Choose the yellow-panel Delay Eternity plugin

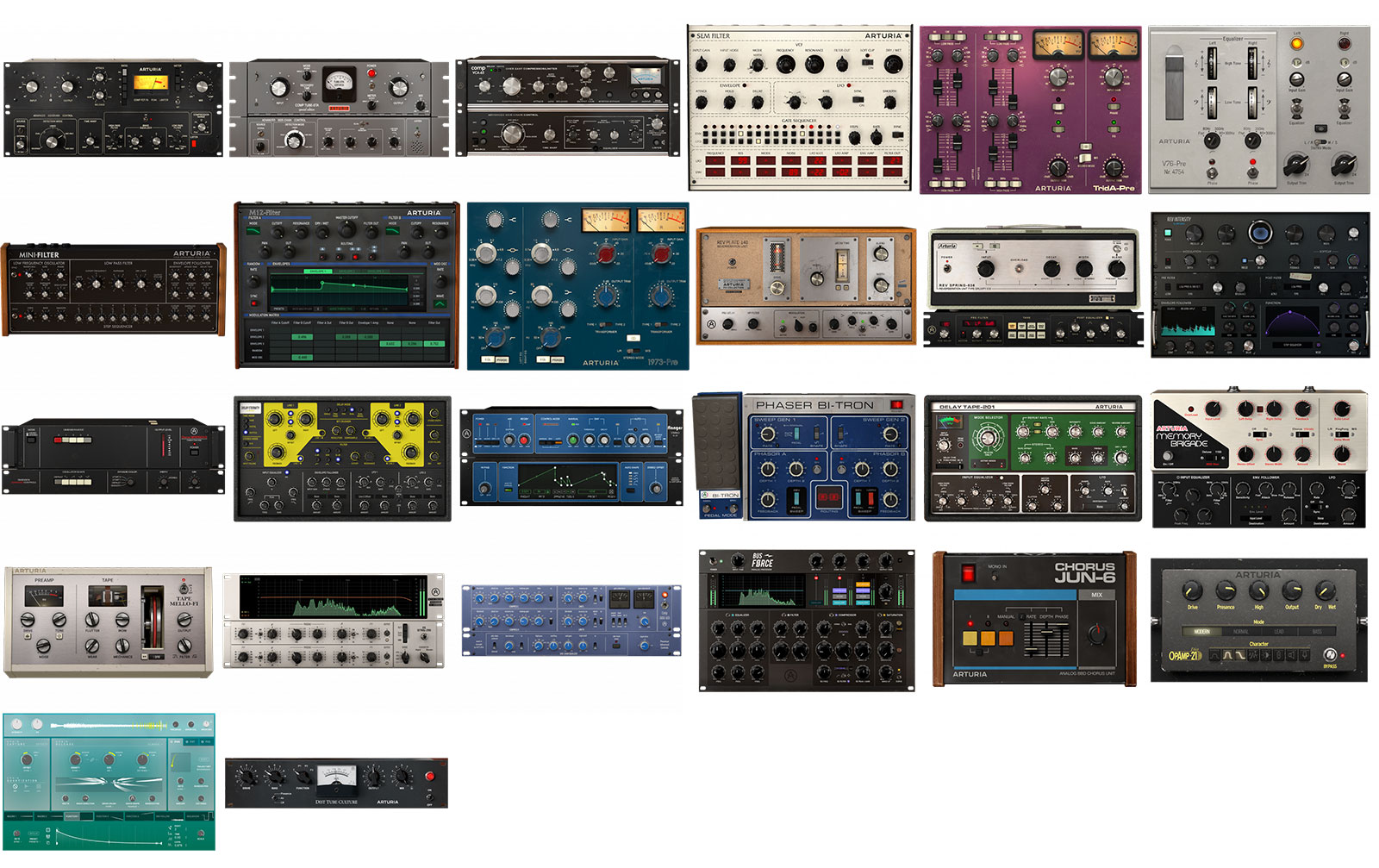pyautogui.click(x=342, y=459)
